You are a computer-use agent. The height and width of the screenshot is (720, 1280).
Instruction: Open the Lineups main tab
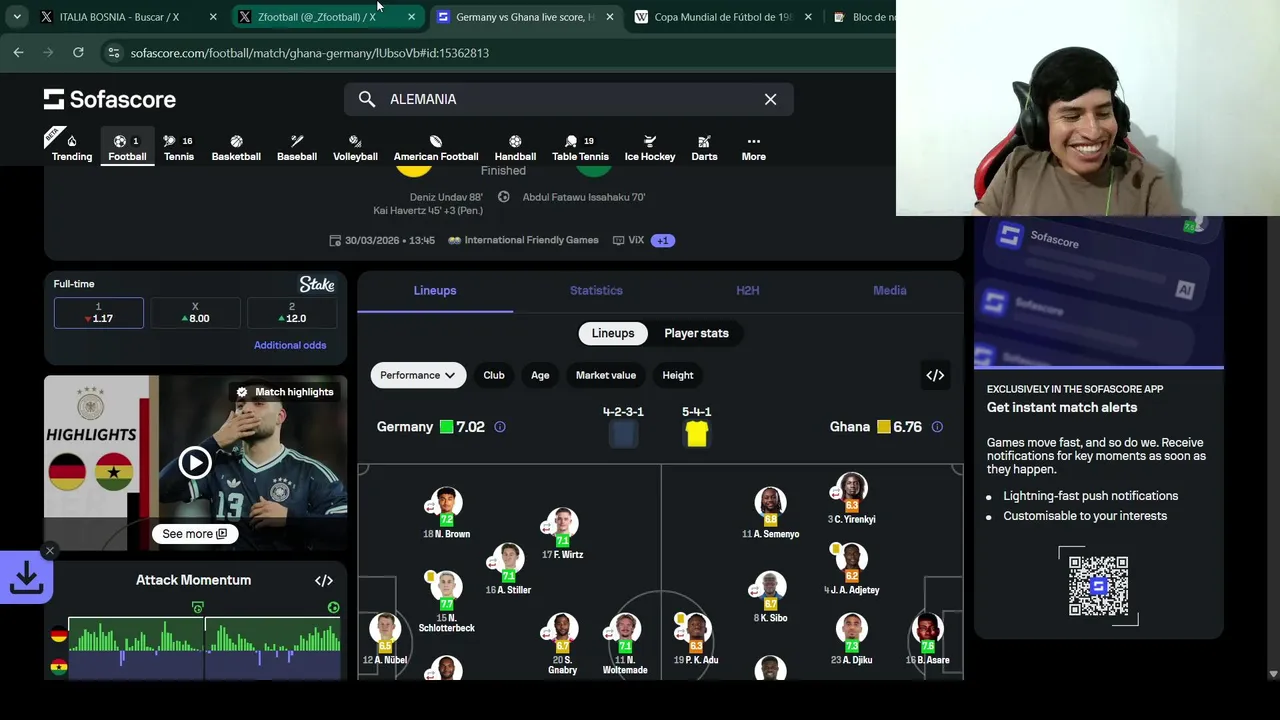(435, 290)
